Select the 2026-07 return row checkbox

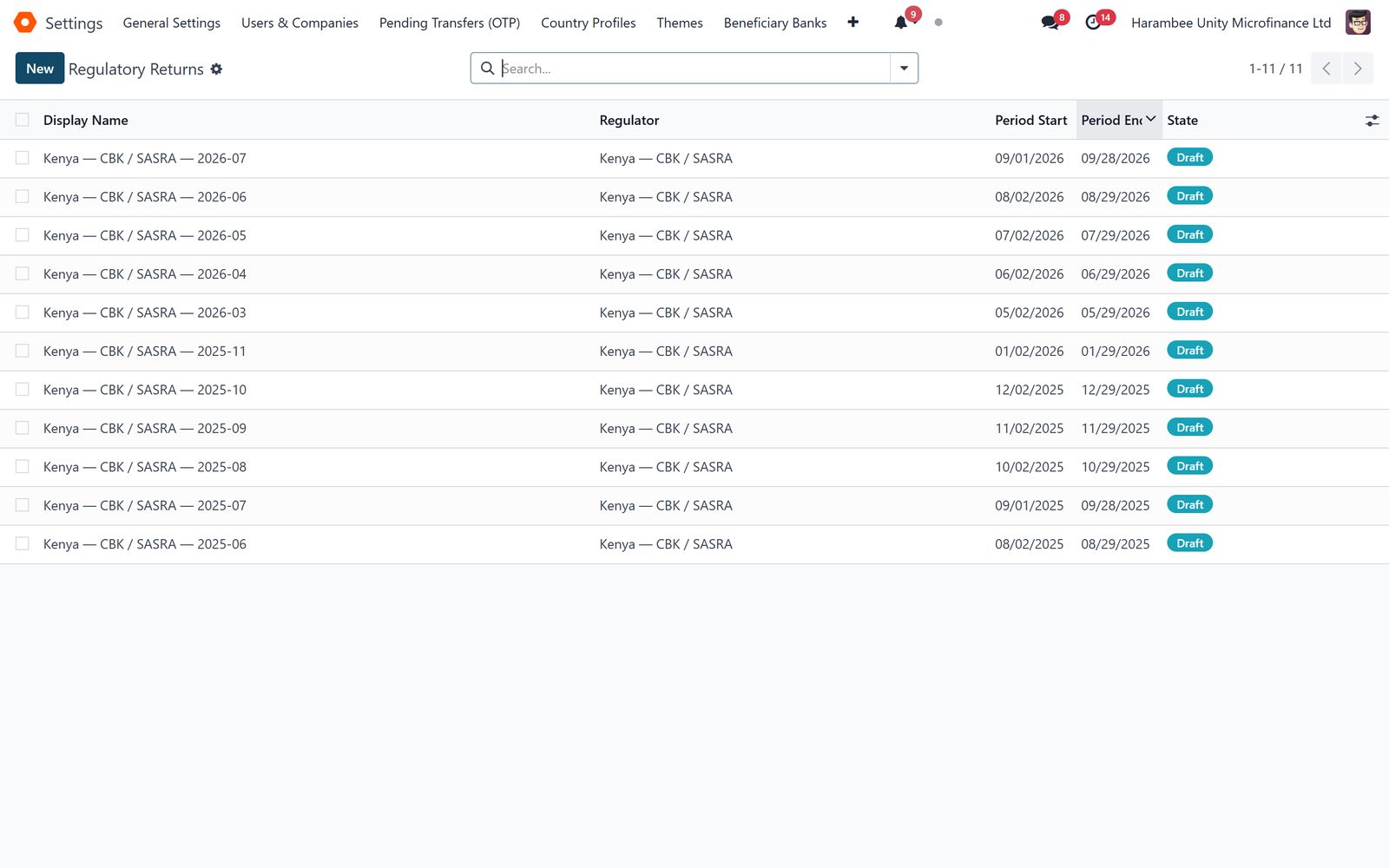[x=23, y=158]
